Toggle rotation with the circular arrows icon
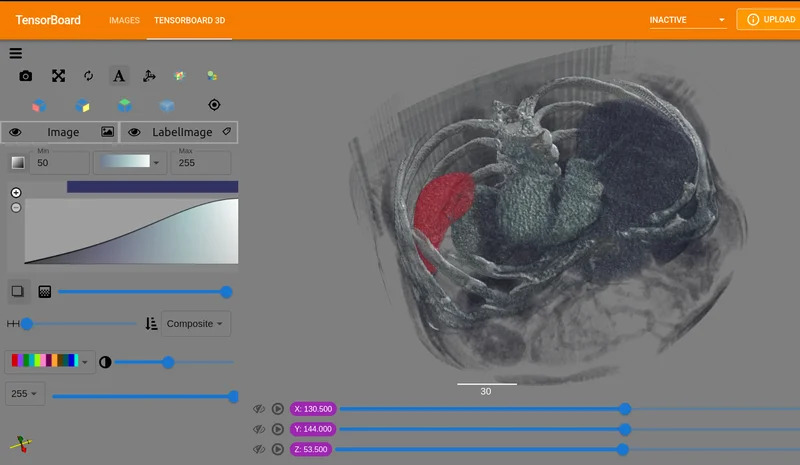Image resolution: width=800 pixels, height=465 pixels. click(88, 76)
